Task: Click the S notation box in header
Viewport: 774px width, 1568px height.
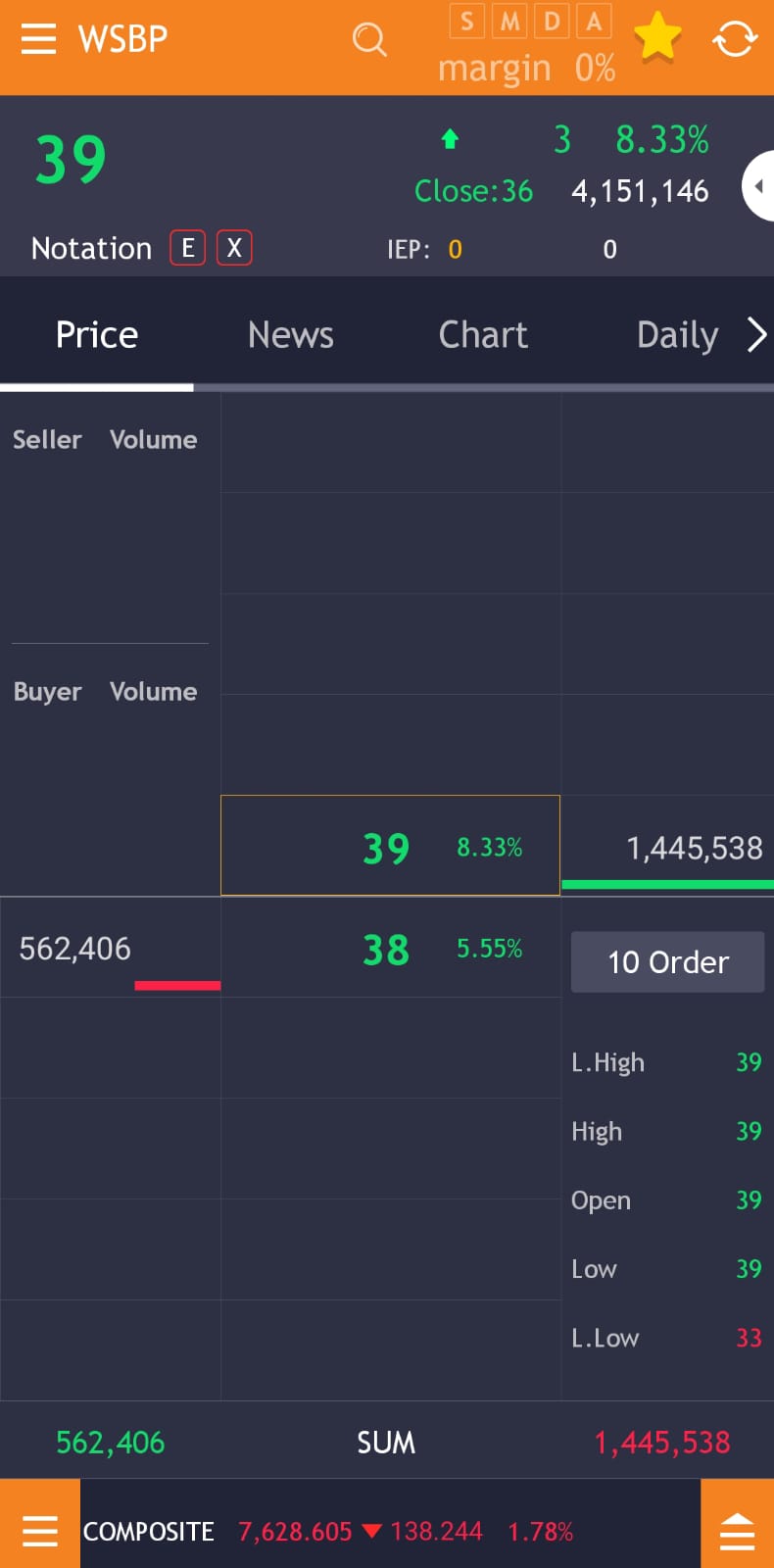Action: (467, 21)
